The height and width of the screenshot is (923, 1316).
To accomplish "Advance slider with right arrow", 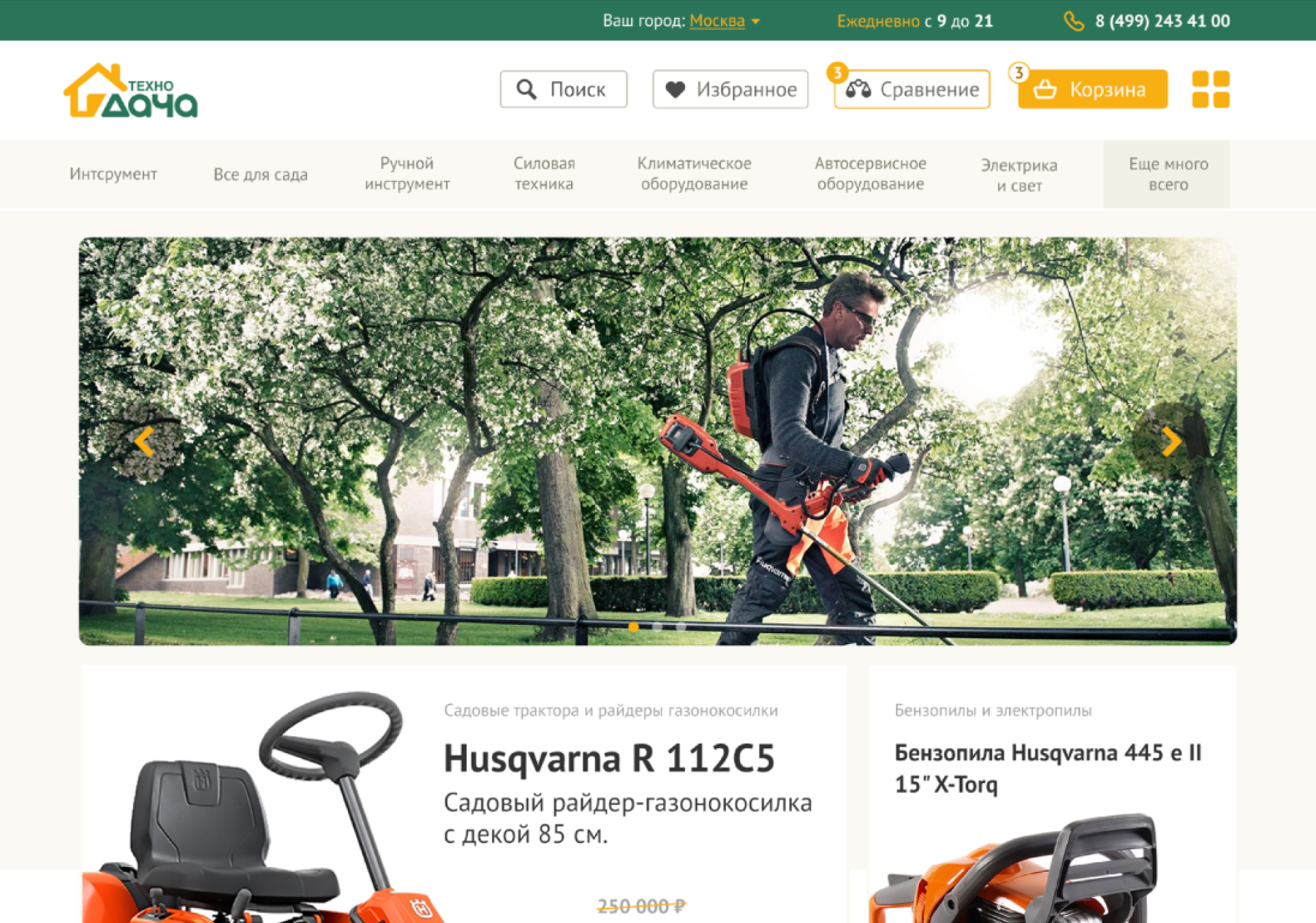I will point(1171,441).
